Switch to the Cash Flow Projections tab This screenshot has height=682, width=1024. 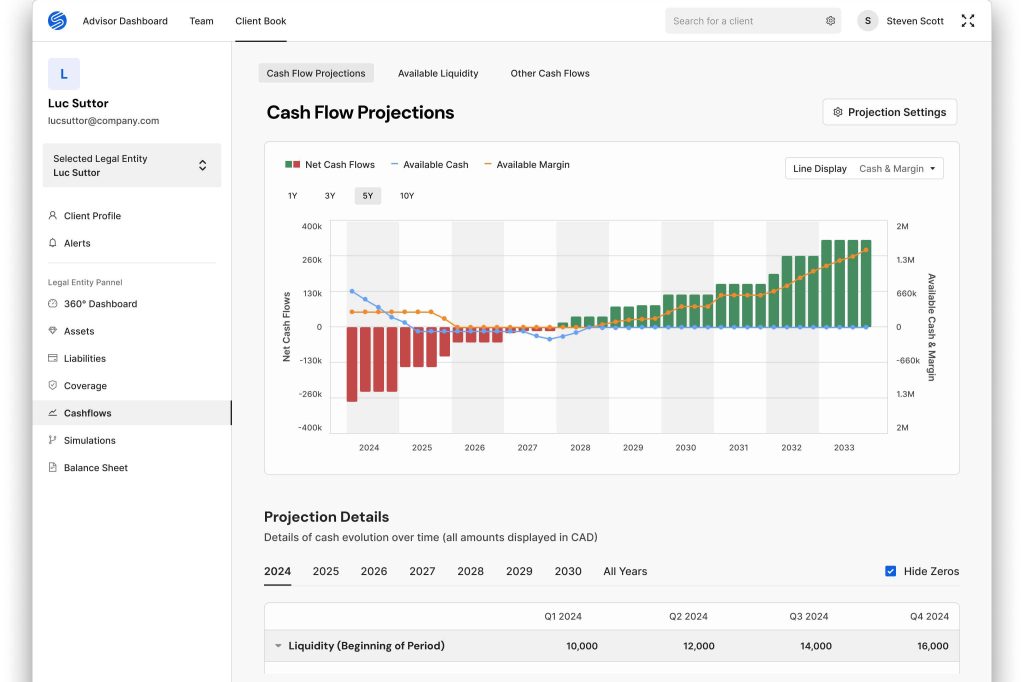coord(316,73)
